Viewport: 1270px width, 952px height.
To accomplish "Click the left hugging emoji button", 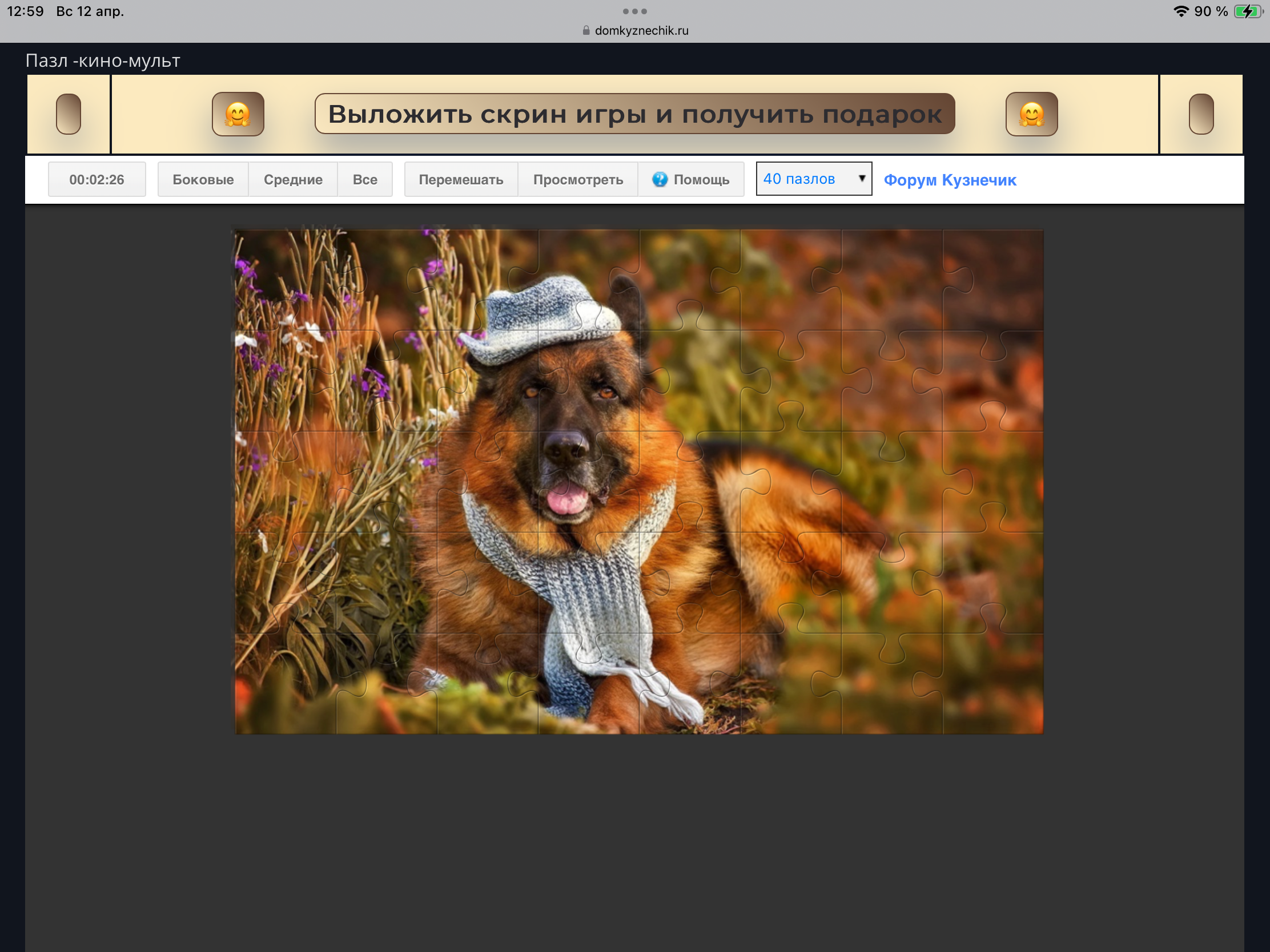I will (238, 114).
